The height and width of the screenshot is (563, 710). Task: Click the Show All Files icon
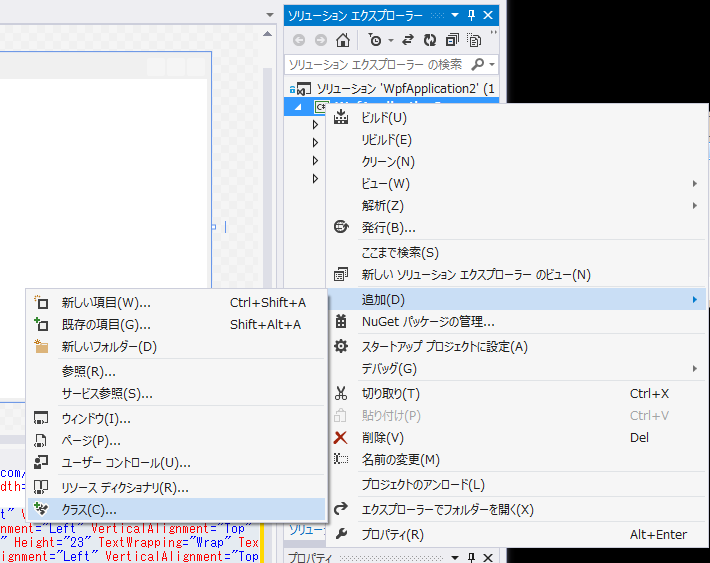coord(474,40)
